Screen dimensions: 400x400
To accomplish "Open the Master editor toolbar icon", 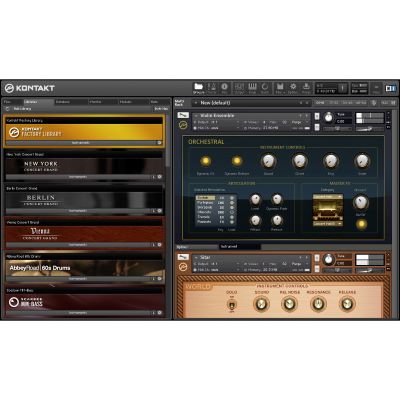I will 211,88.
